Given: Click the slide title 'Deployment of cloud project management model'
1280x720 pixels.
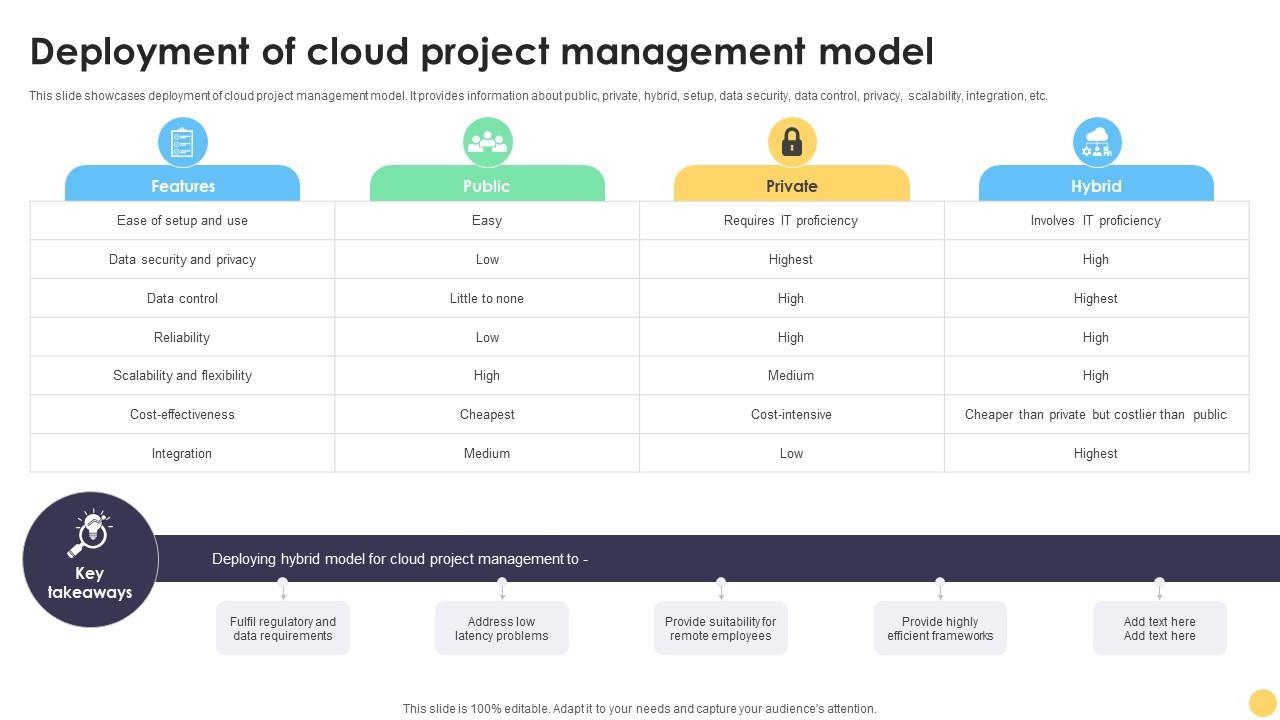Looking at the screenshot, I should pos(482,52).
